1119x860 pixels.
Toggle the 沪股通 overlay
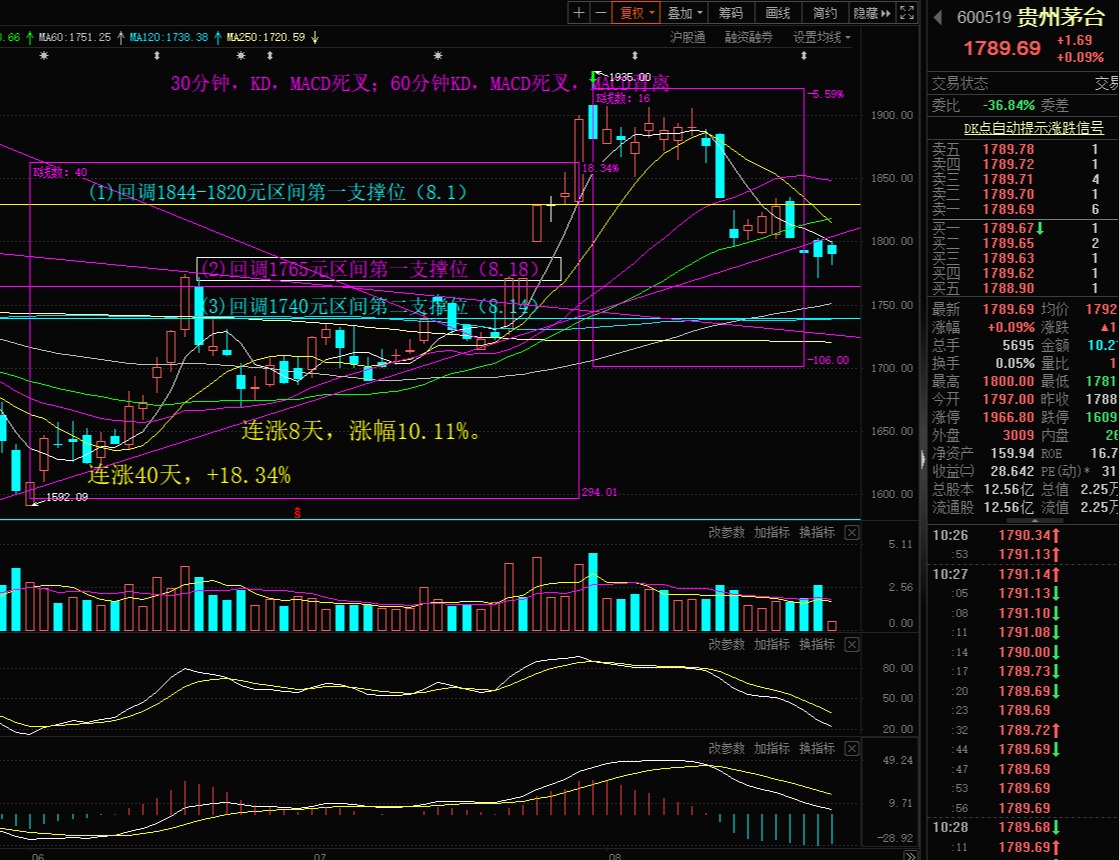coord(687,37)
